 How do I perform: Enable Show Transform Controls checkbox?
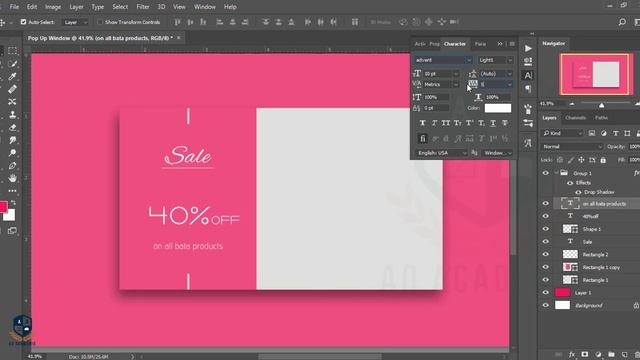pos(100,22)
